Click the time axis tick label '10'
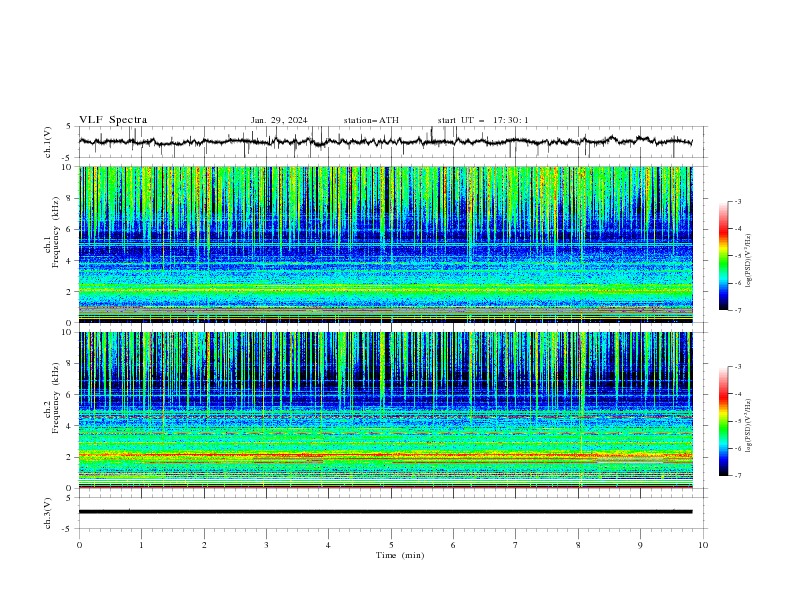 [x=703, y=545]
